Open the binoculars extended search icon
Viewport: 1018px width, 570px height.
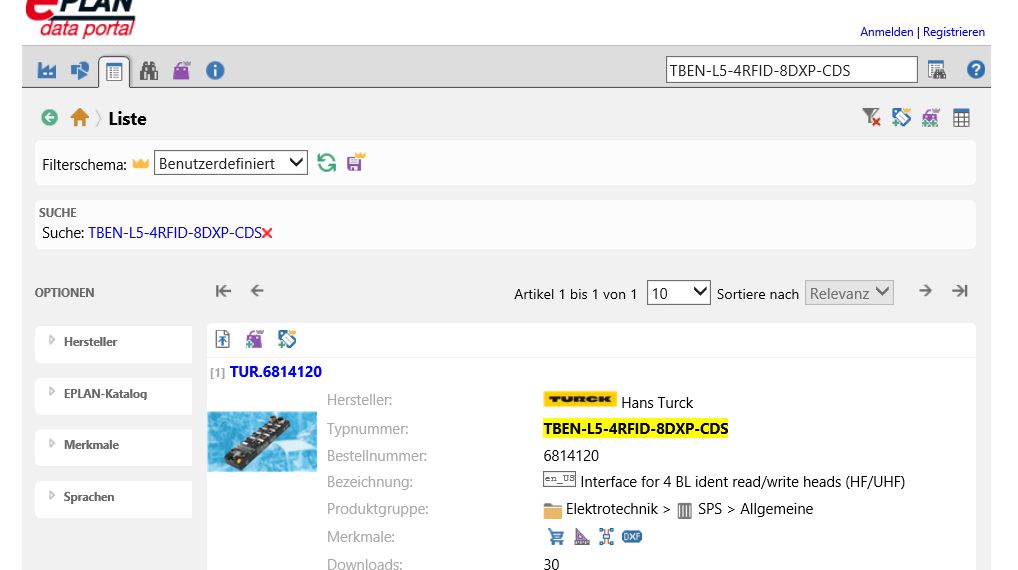149,70
